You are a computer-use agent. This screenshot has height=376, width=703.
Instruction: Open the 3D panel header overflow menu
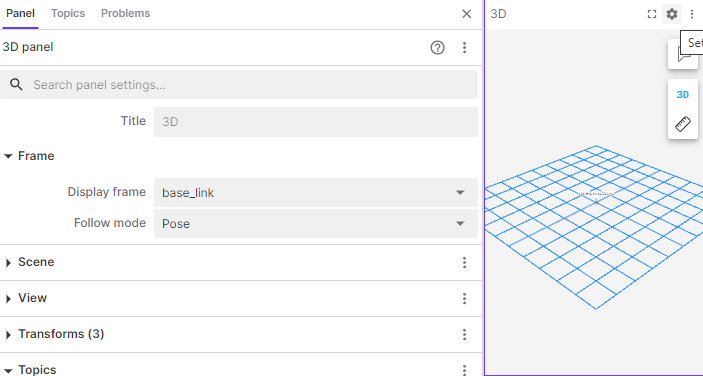point(692,14)
